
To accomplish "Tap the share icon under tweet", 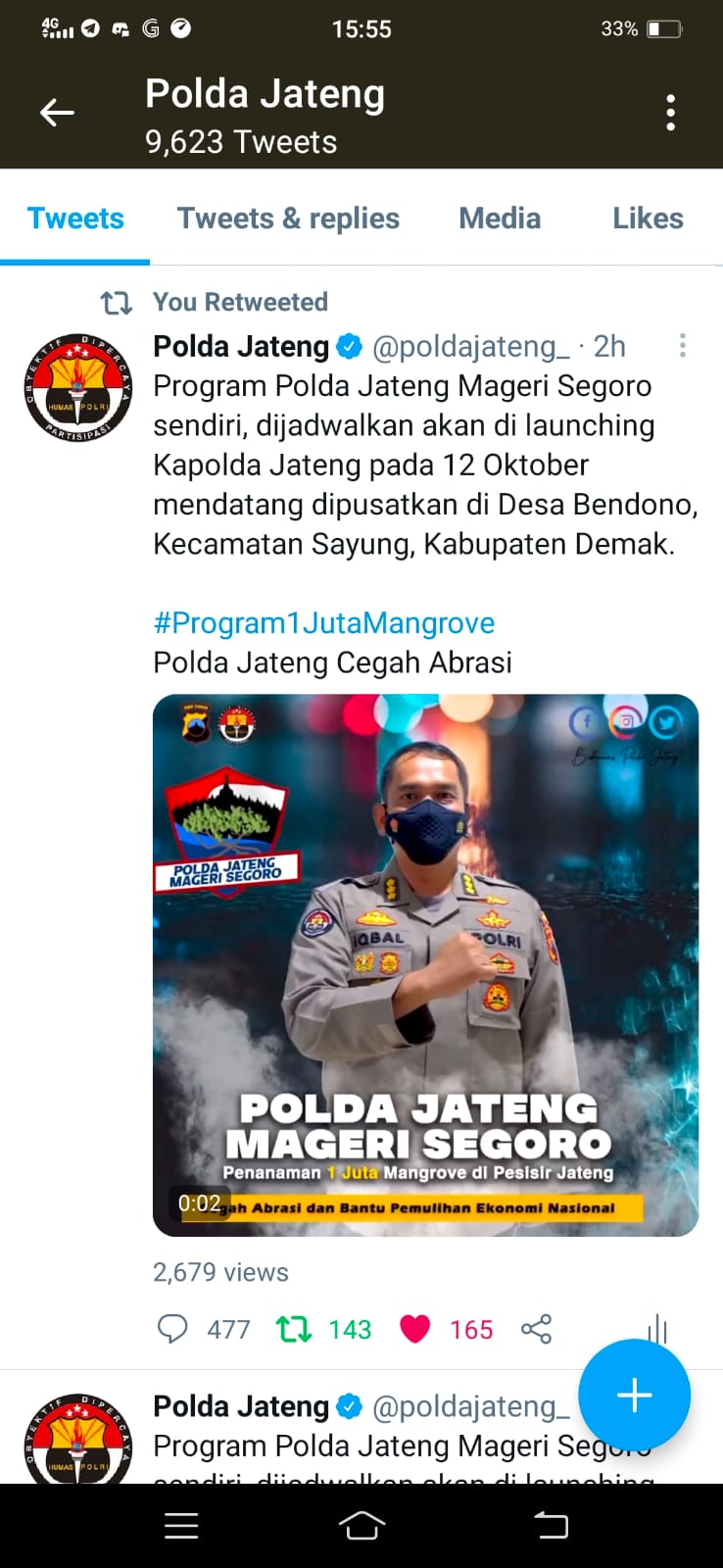I will (536, 1329).
